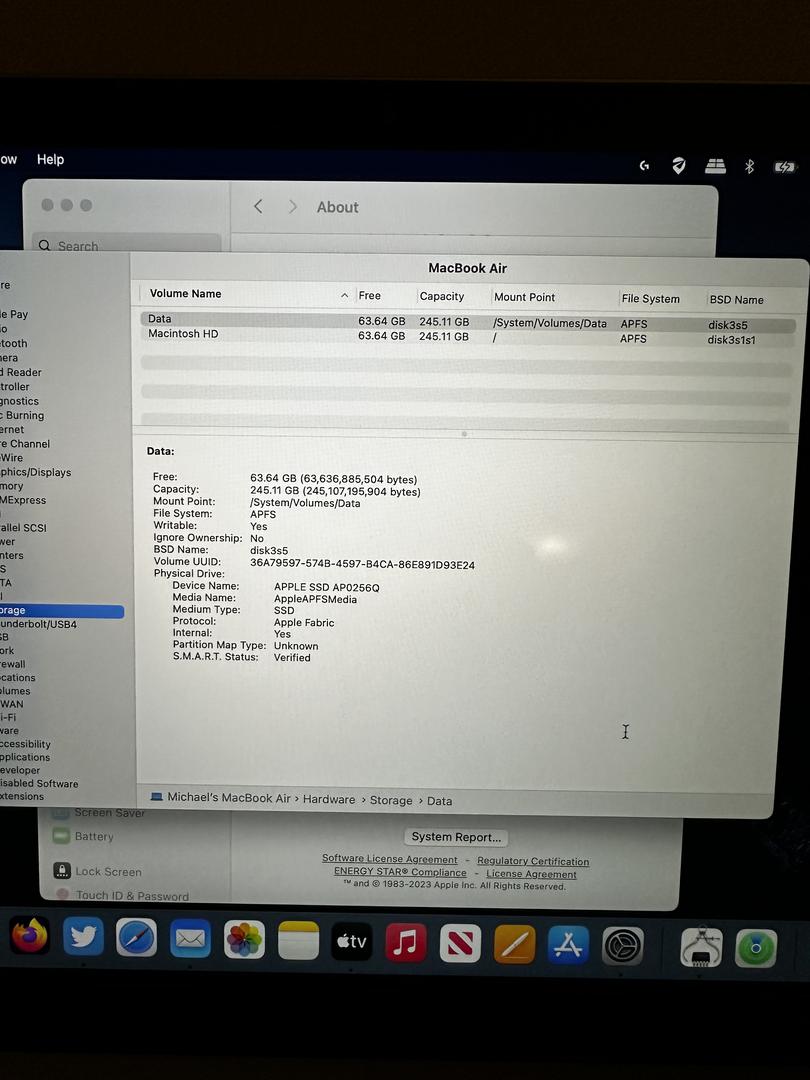Select the Macintosh HD volume row

[467, 336]
